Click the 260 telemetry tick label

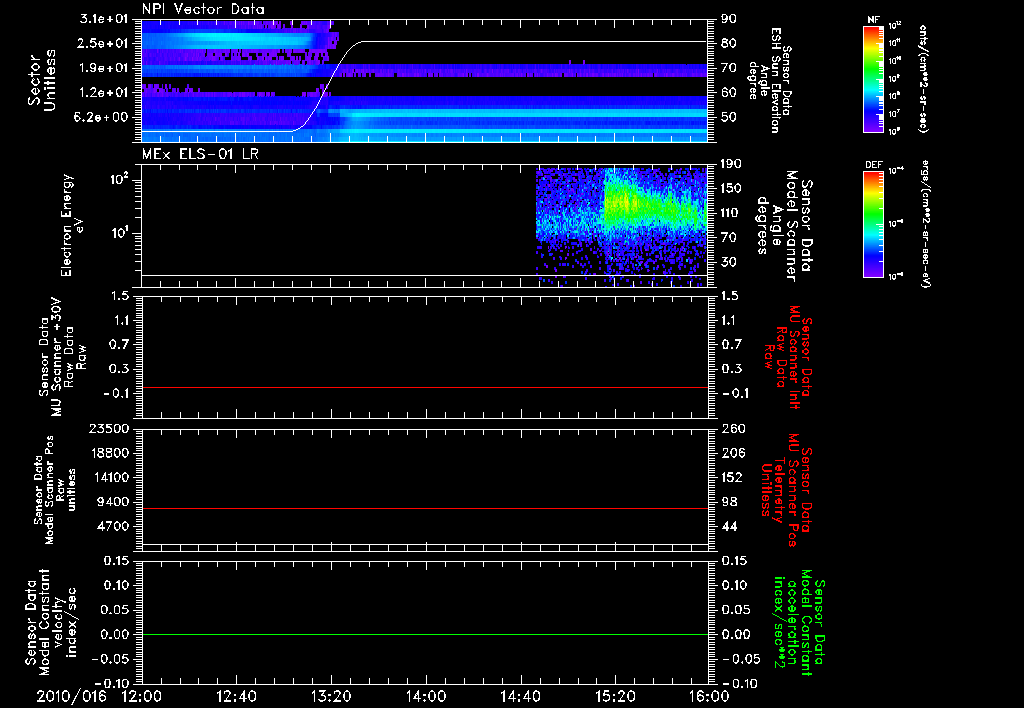(732, 429)
